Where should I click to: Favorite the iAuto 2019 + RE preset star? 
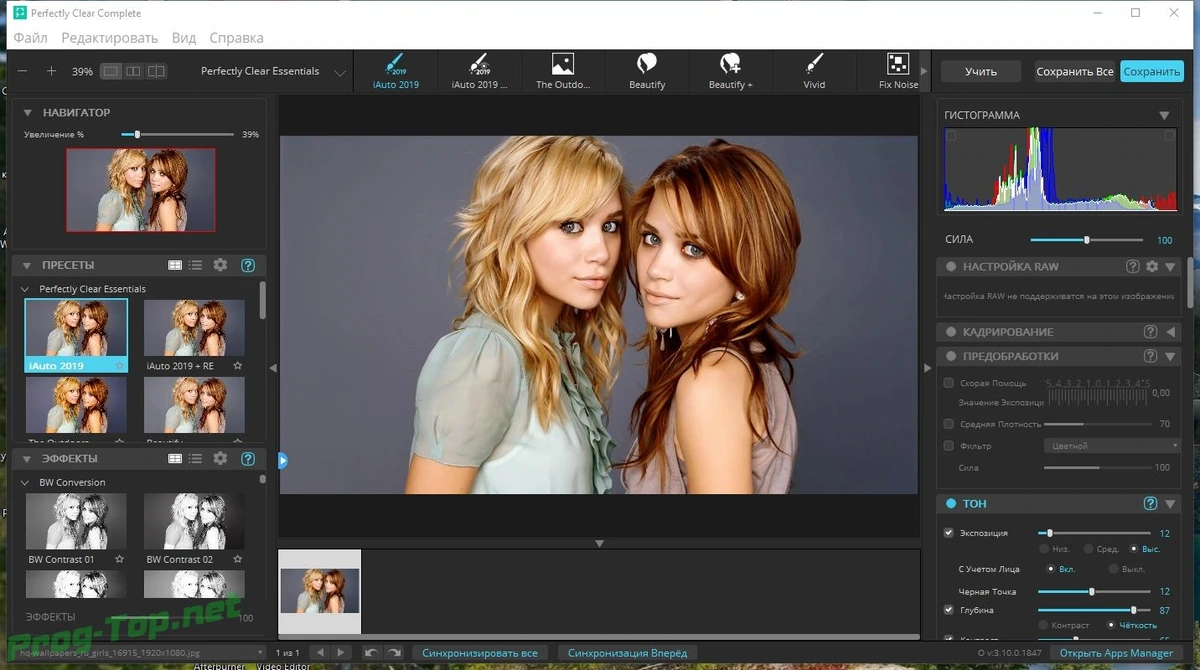(238, 366)
